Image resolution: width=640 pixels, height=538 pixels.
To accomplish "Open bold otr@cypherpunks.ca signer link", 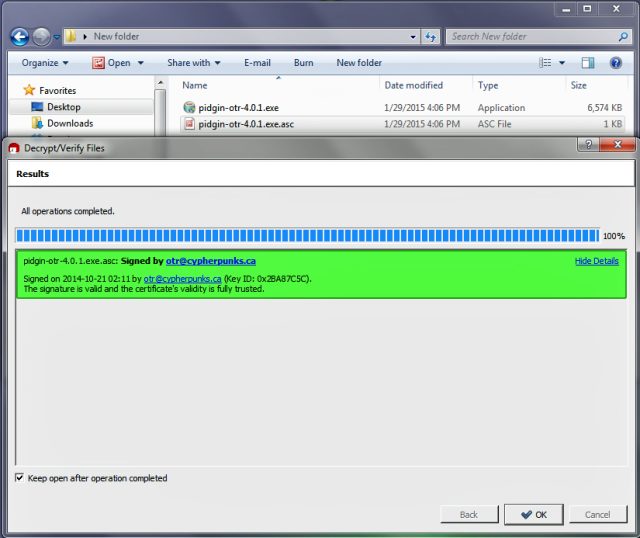I will (211, 261).
